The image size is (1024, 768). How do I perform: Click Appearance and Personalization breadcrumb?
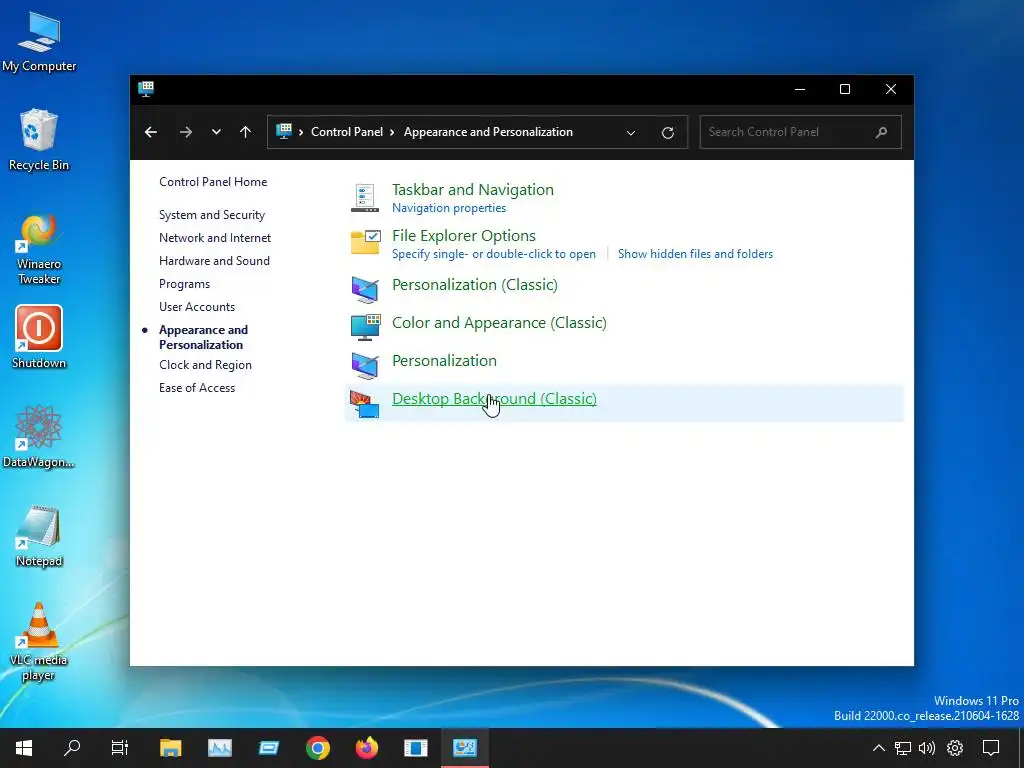pyautogui.click(x=488, y=132)
